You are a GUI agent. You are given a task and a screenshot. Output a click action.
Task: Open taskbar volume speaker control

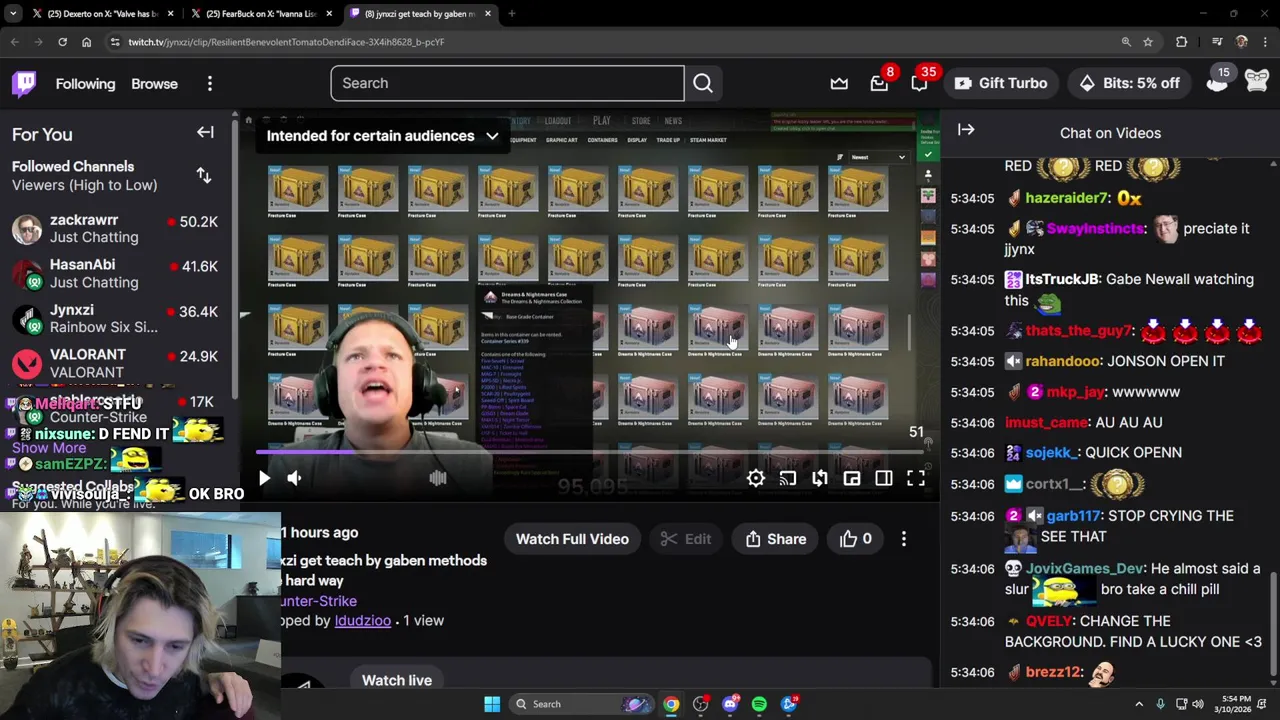pos(1198,704)
